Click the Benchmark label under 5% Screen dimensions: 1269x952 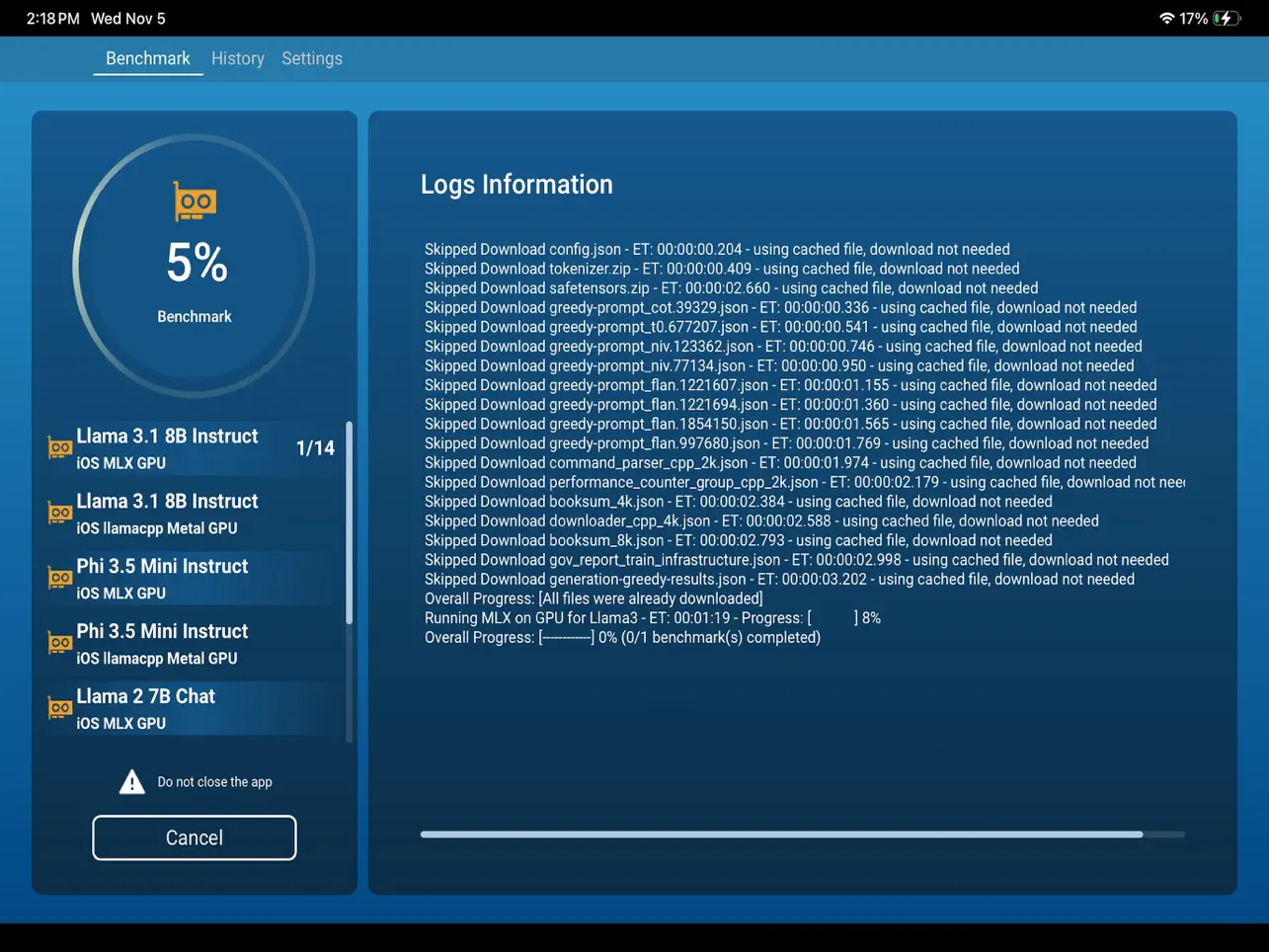(x=195, y=317)
